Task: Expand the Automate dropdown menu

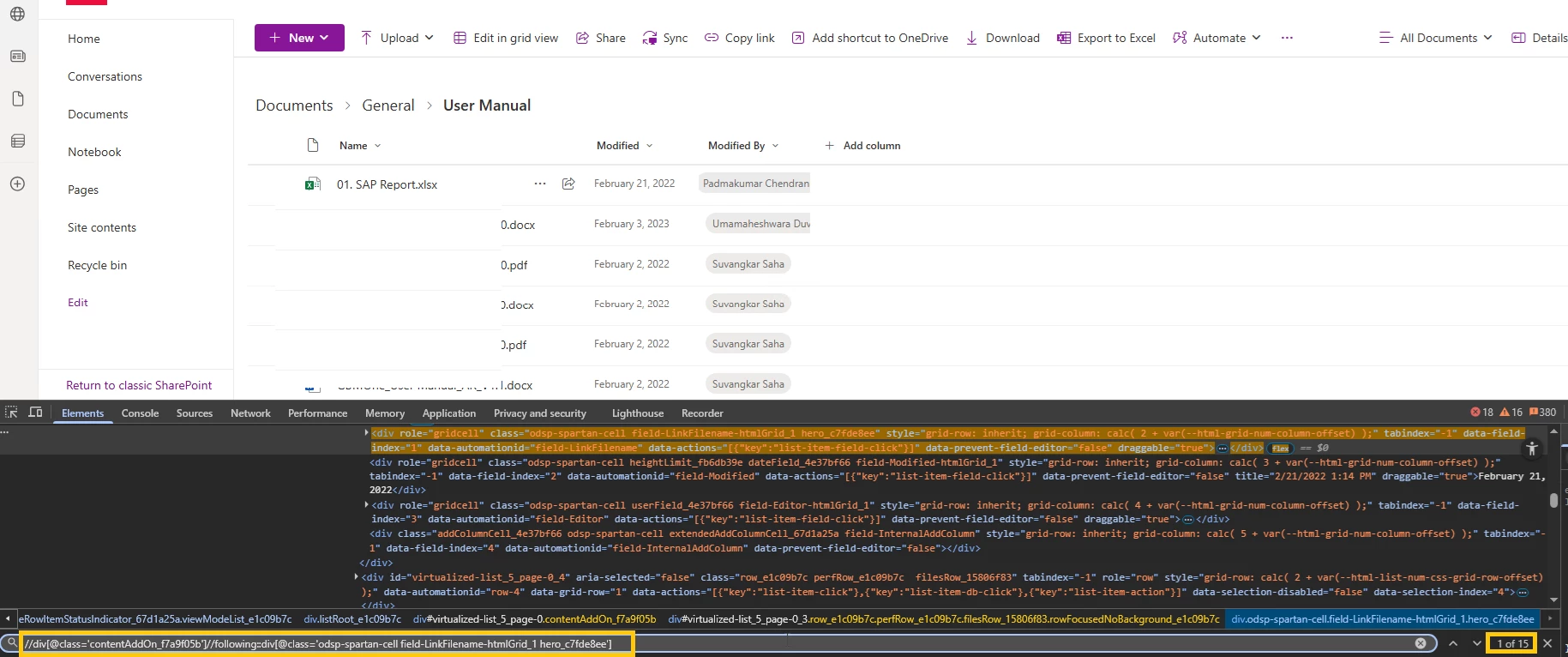Action: (x=1256, y=38)
